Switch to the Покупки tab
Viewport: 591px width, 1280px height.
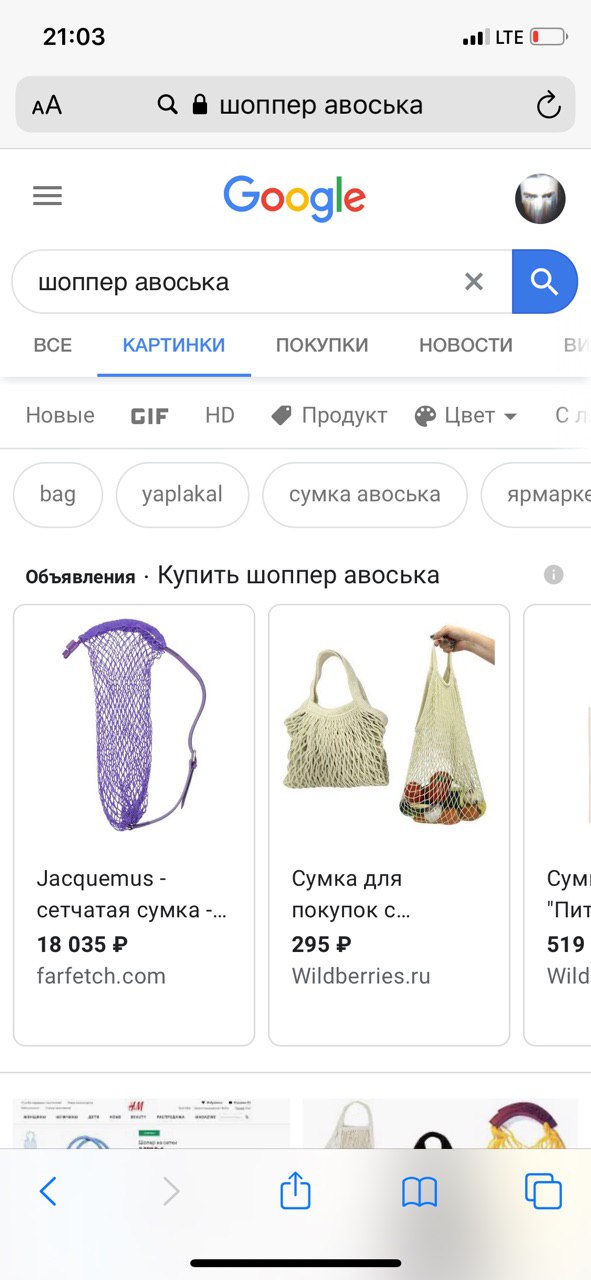pyautogui.click(x=322, y=345)
